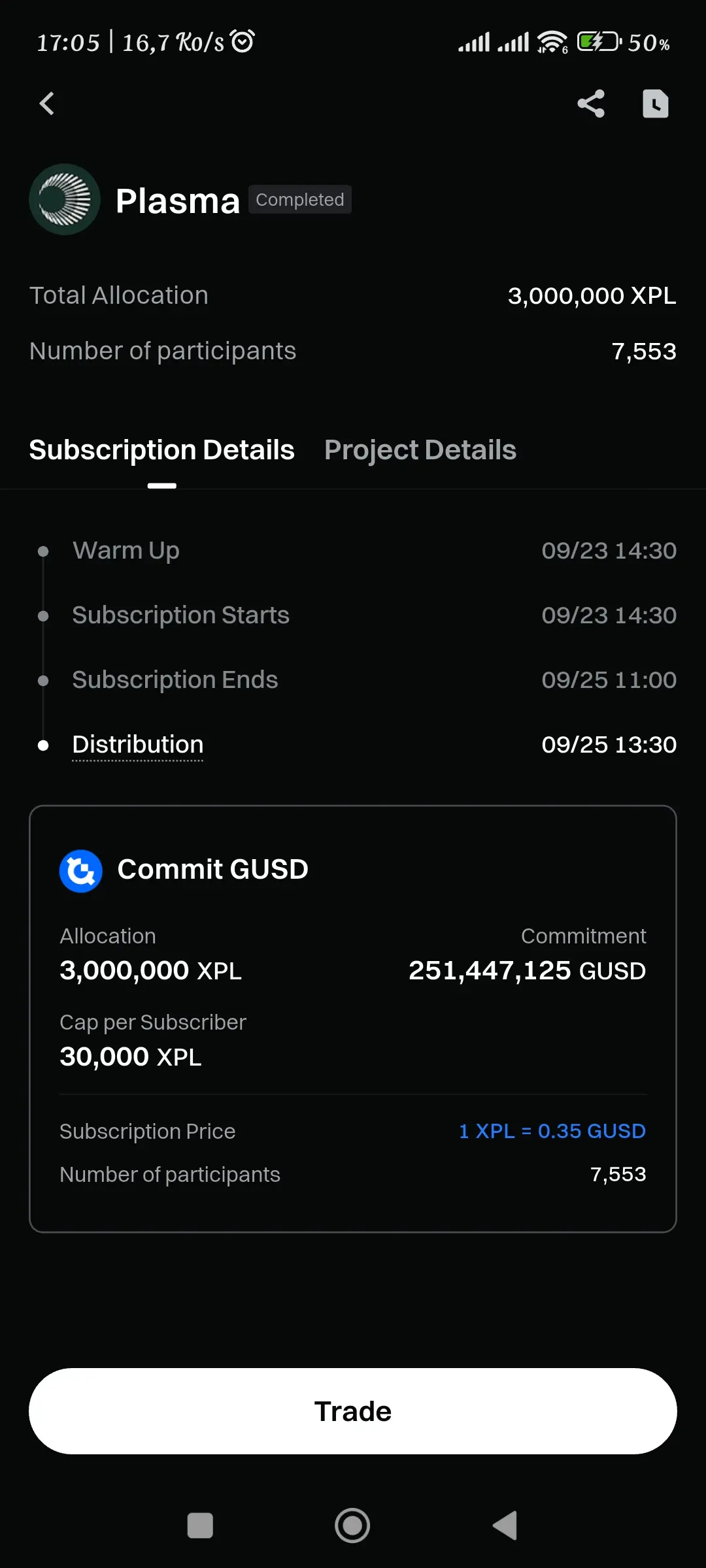Tap the GUSD coin icon
This screenshot has width=706, height=1568.
pos(81,870)
